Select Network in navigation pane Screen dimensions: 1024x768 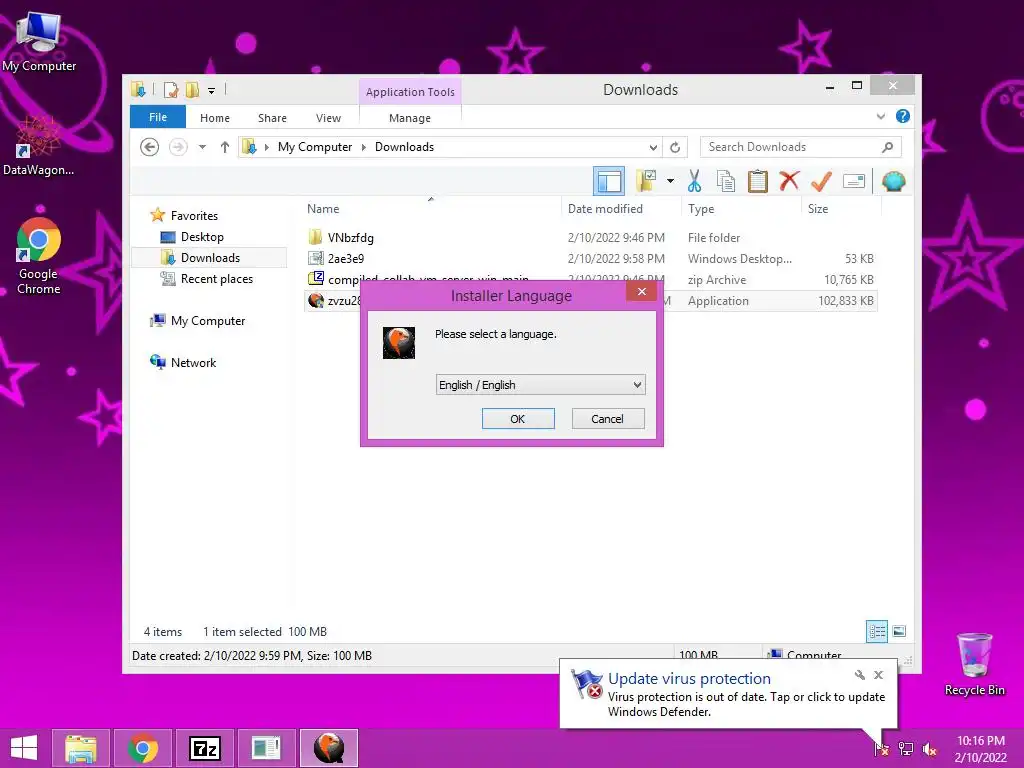(x=193, y=362)
